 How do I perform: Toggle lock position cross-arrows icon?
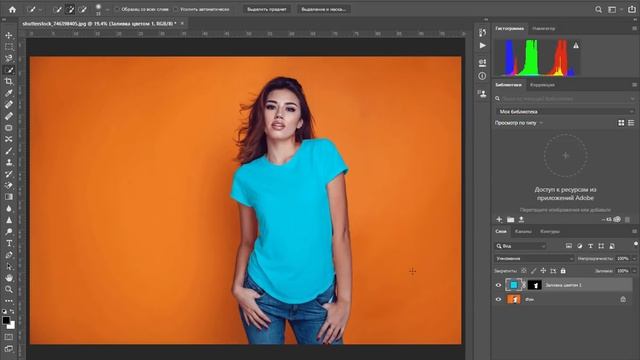[x=543, y=271]
